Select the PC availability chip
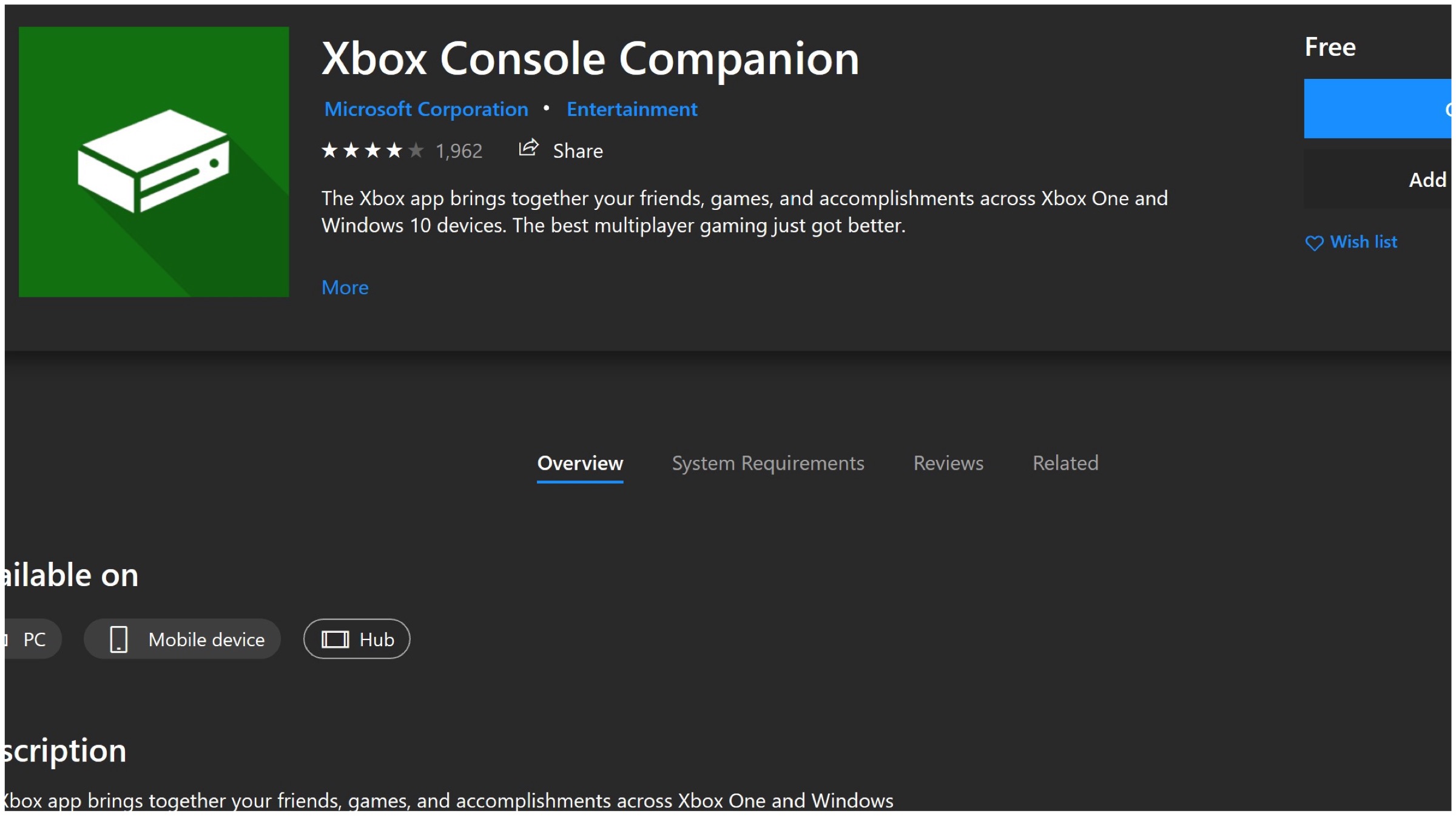 (34, 639)
